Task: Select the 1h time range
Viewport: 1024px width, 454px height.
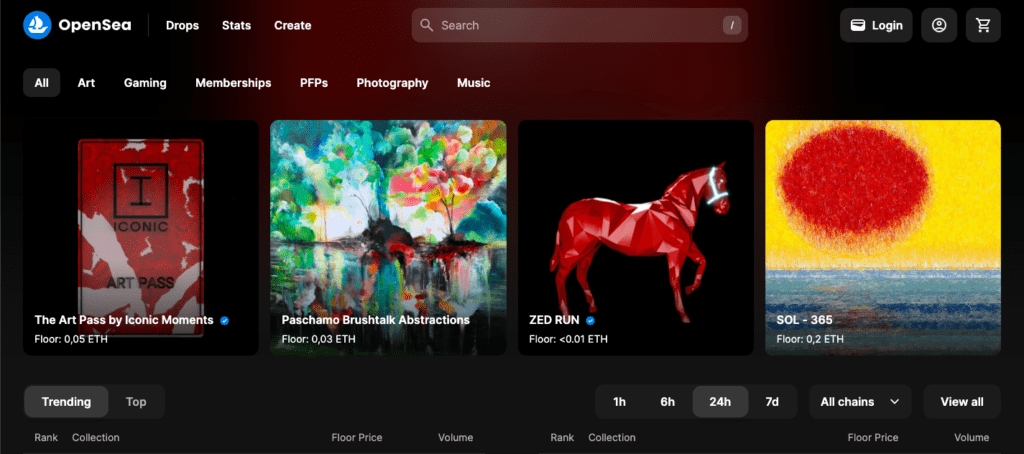Action: point(619,402)
